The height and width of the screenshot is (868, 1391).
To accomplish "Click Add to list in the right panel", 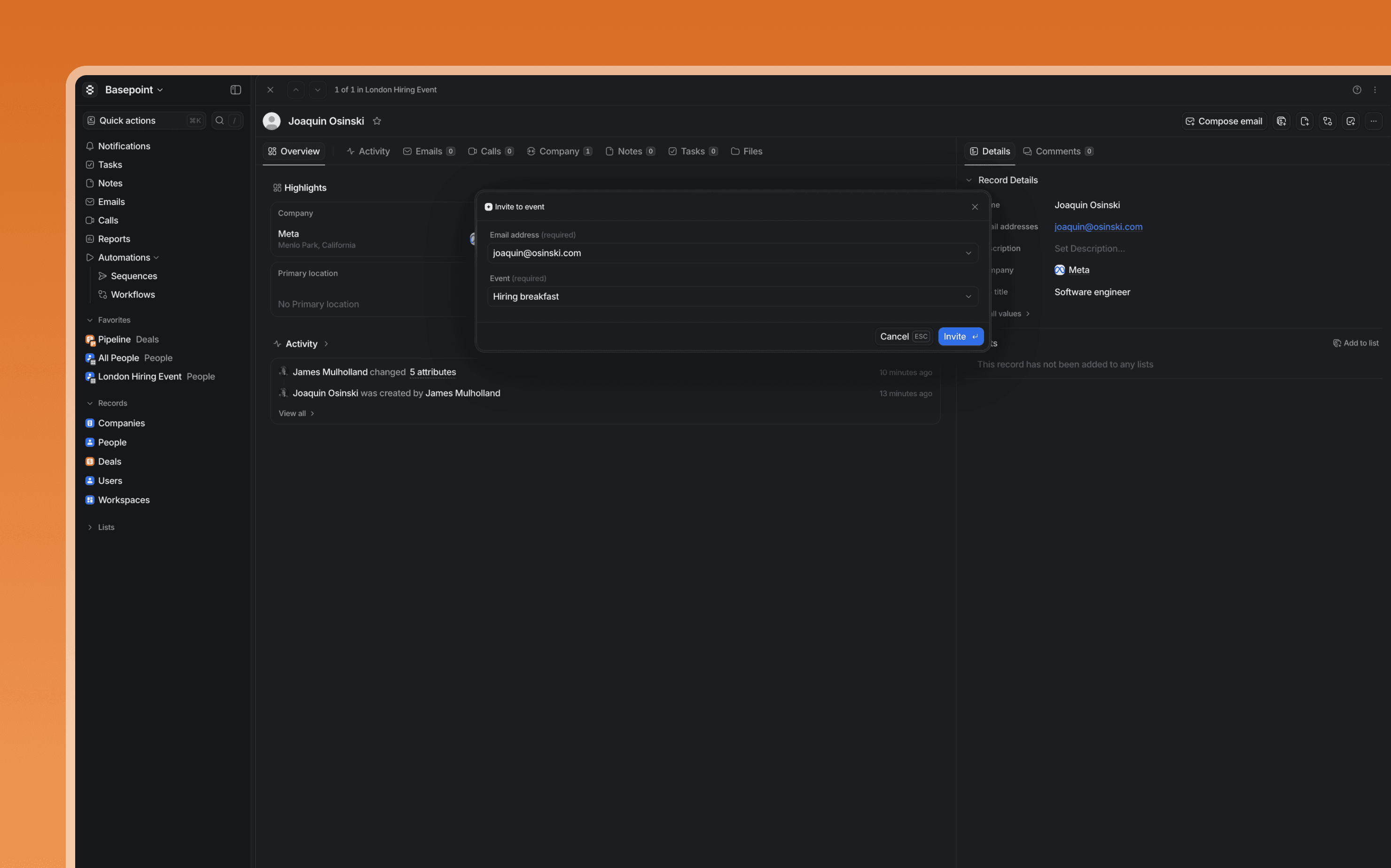I will pos(1355,343).
